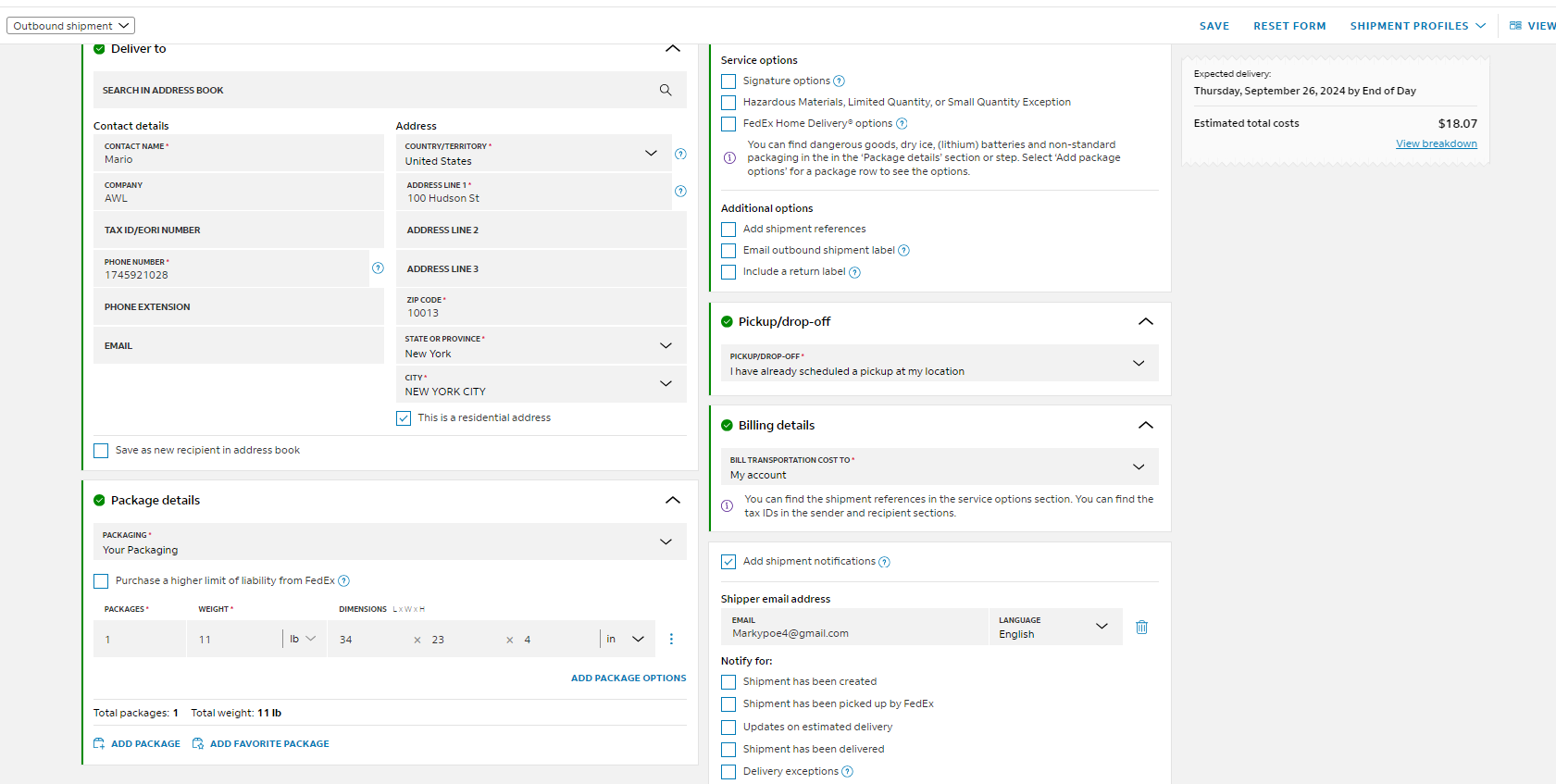Open package row three-dot options menu

click(671, 639)
